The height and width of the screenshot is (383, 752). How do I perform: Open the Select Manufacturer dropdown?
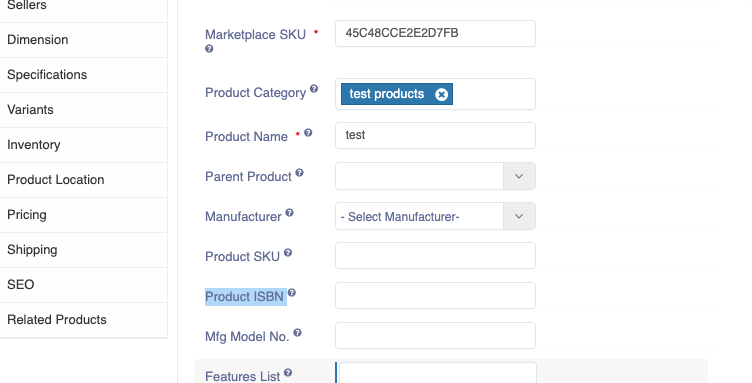click(435, 216)
